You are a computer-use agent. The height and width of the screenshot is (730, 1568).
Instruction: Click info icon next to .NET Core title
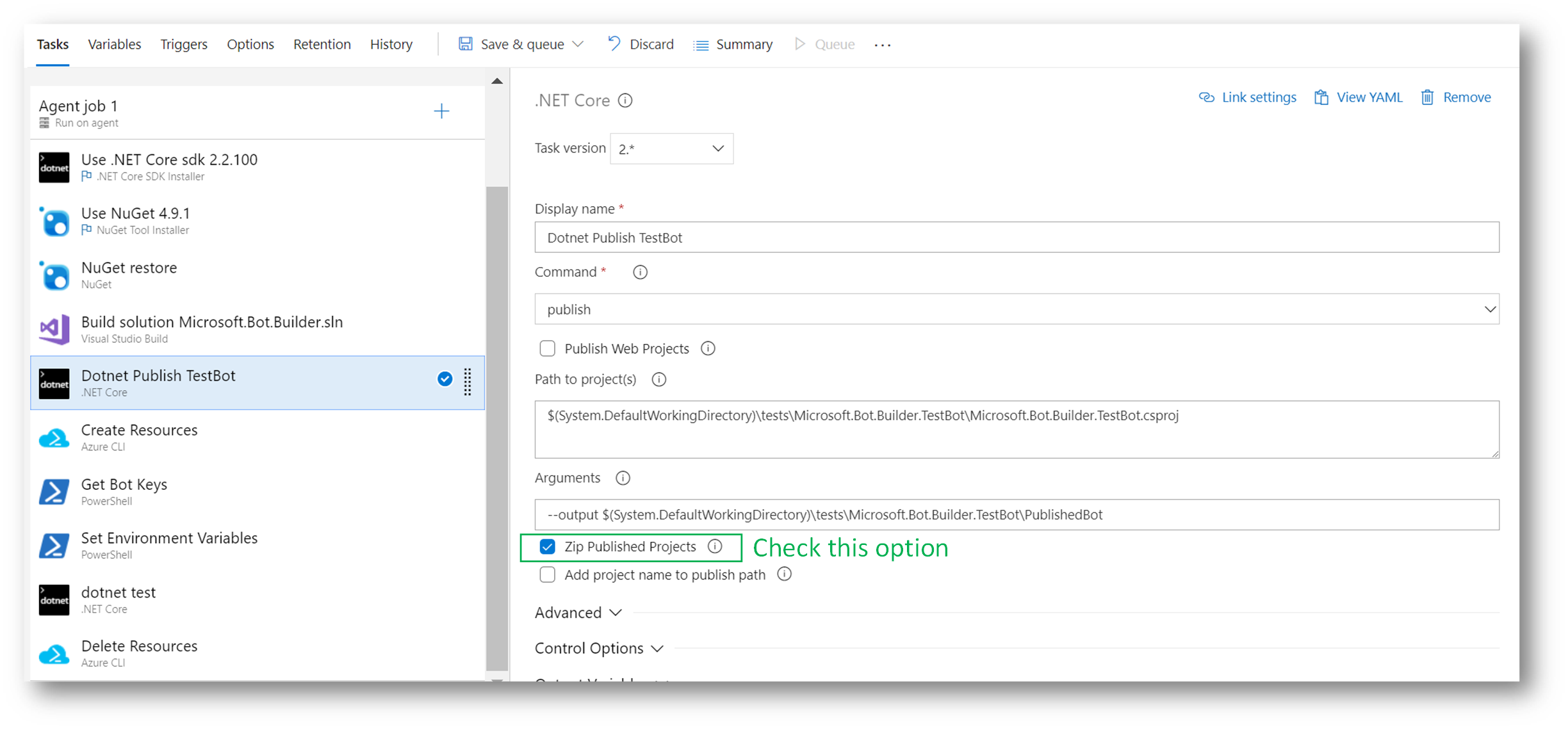pyautogui.click(x=625, y=101)
